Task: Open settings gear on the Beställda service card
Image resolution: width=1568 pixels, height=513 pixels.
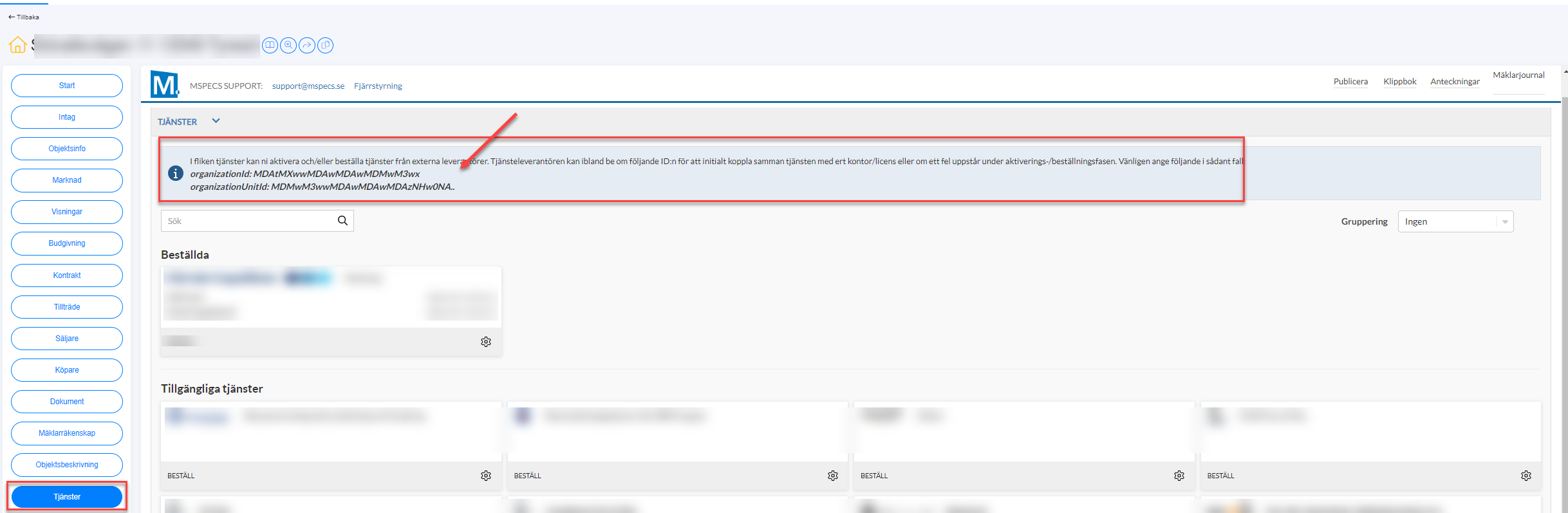Action: point(486,342)
